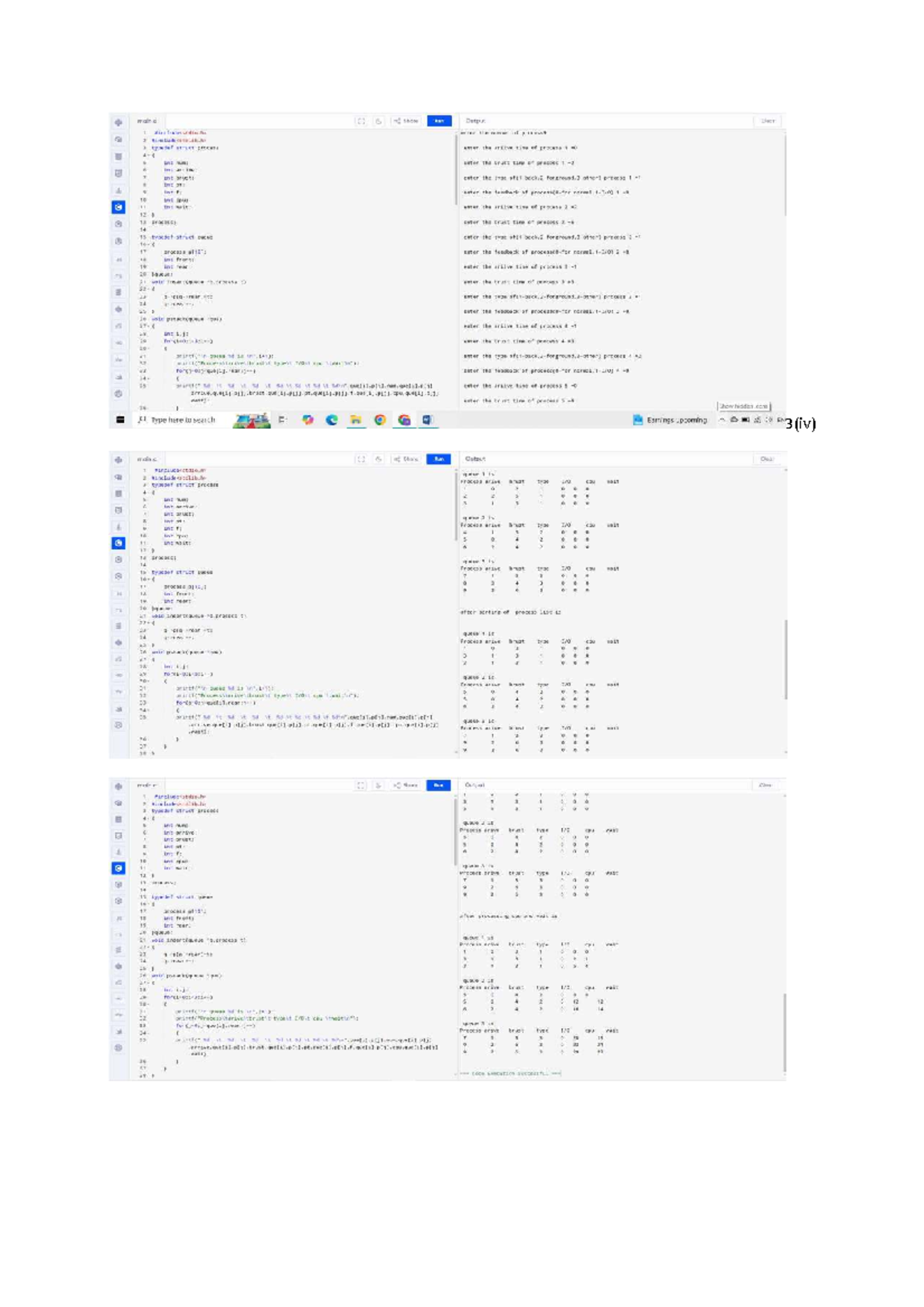Select highlighted C language icon in bottom screenshot sidebar

[119, 868]
